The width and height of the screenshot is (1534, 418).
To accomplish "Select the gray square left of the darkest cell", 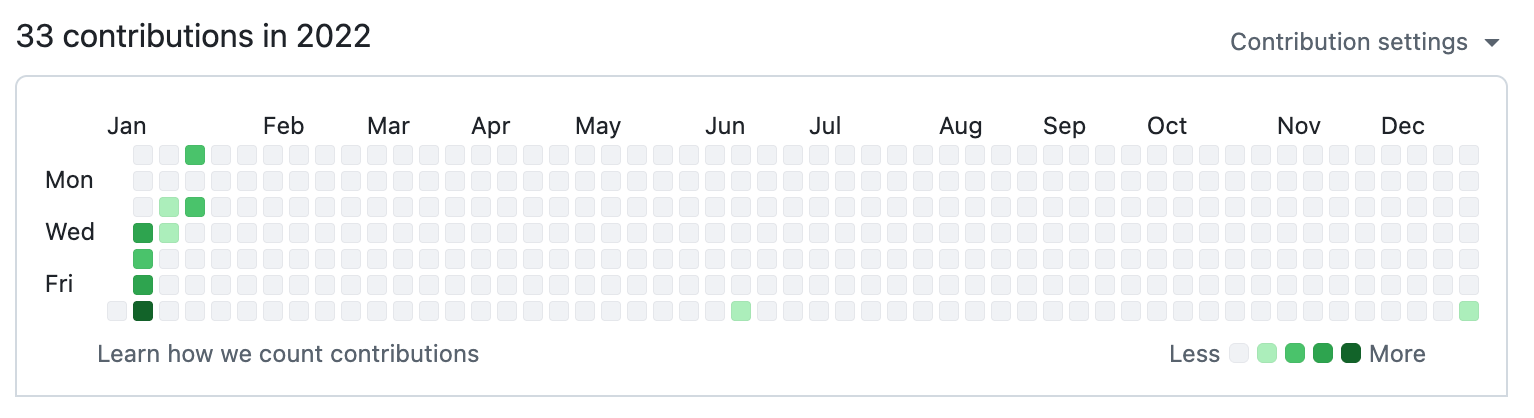I will click(x=117, y=311).
